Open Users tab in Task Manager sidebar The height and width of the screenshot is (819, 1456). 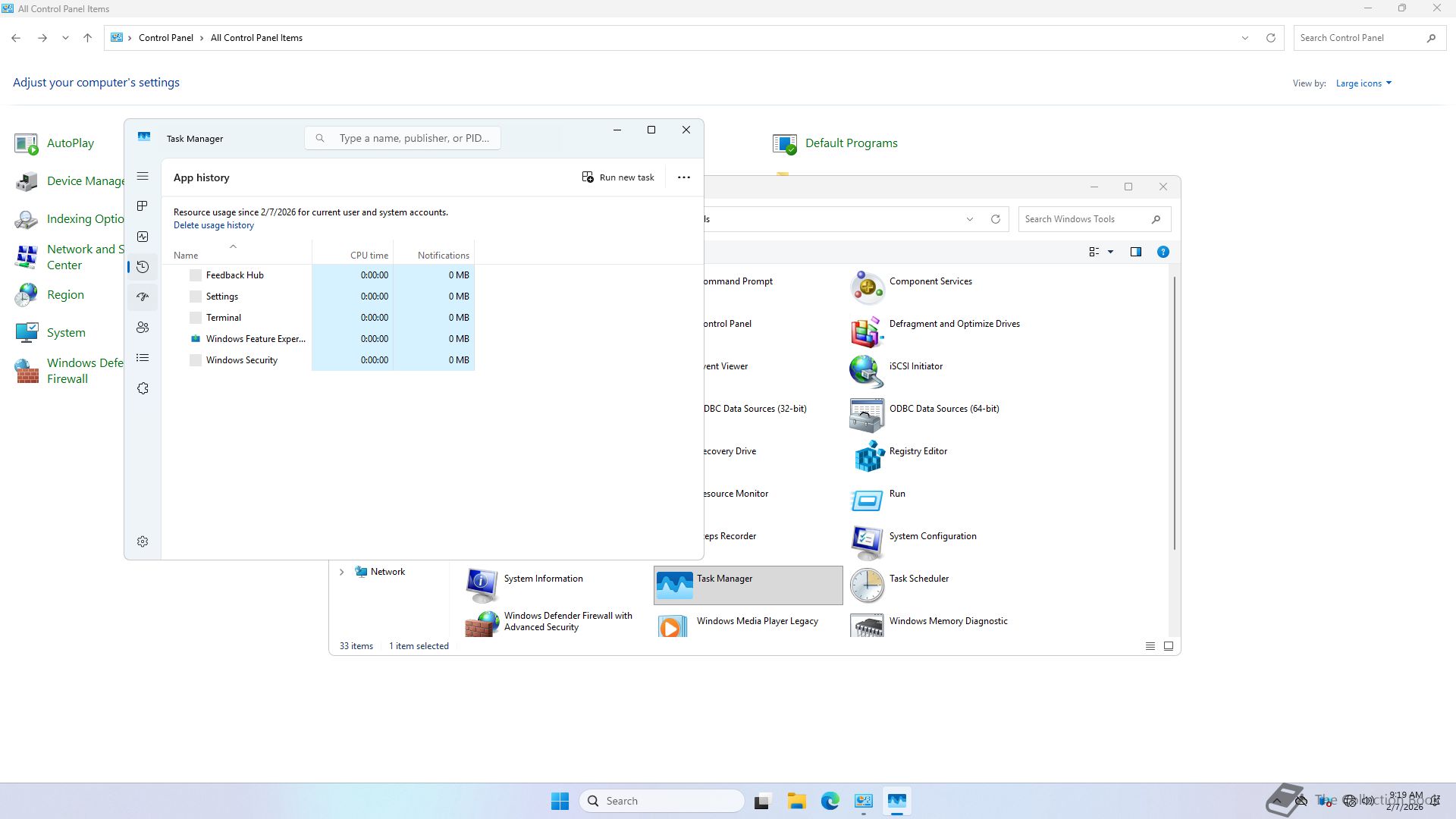point(143,328)
